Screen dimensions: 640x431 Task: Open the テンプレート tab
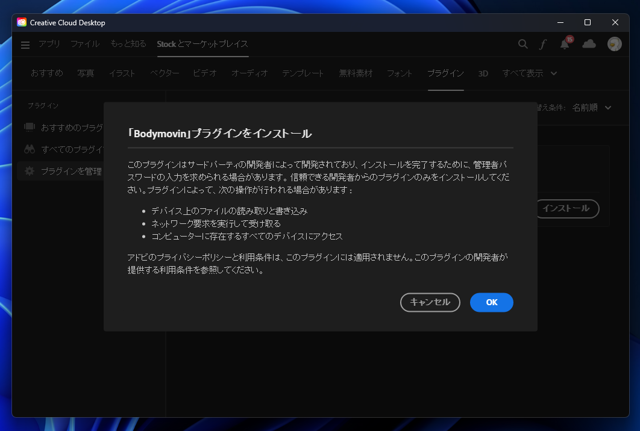(302, 73)
